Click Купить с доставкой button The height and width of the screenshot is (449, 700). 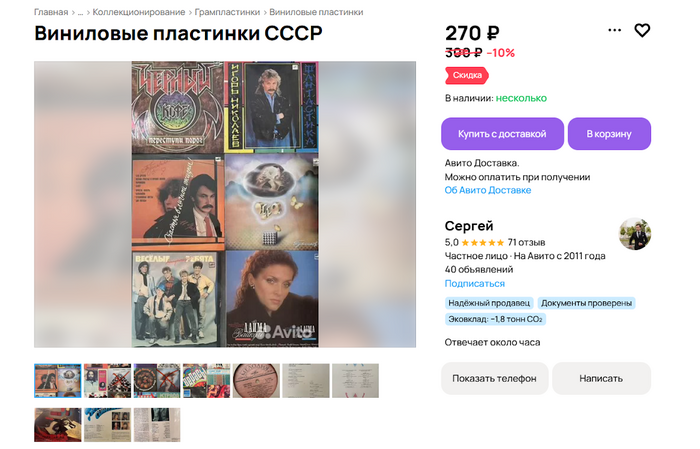tap(502, 134)
